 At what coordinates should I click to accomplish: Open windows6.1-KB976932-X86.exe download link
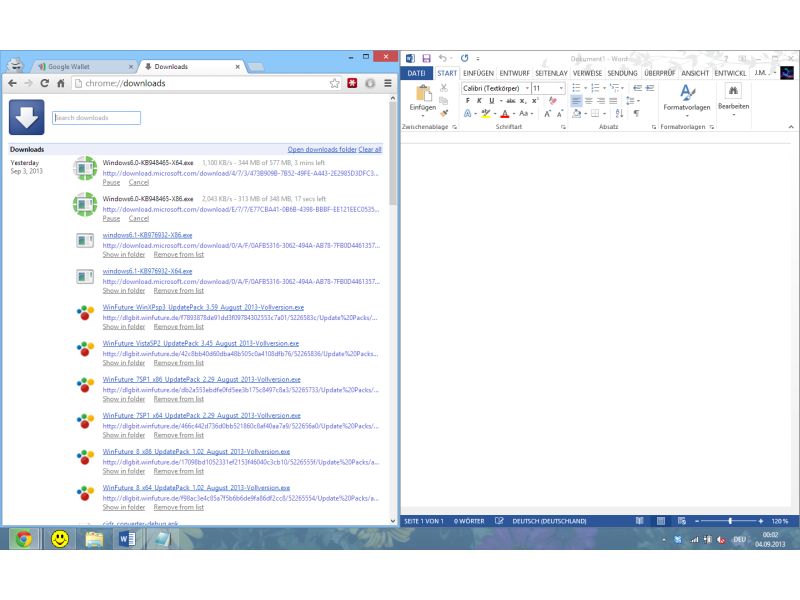[x=147, y=235]
